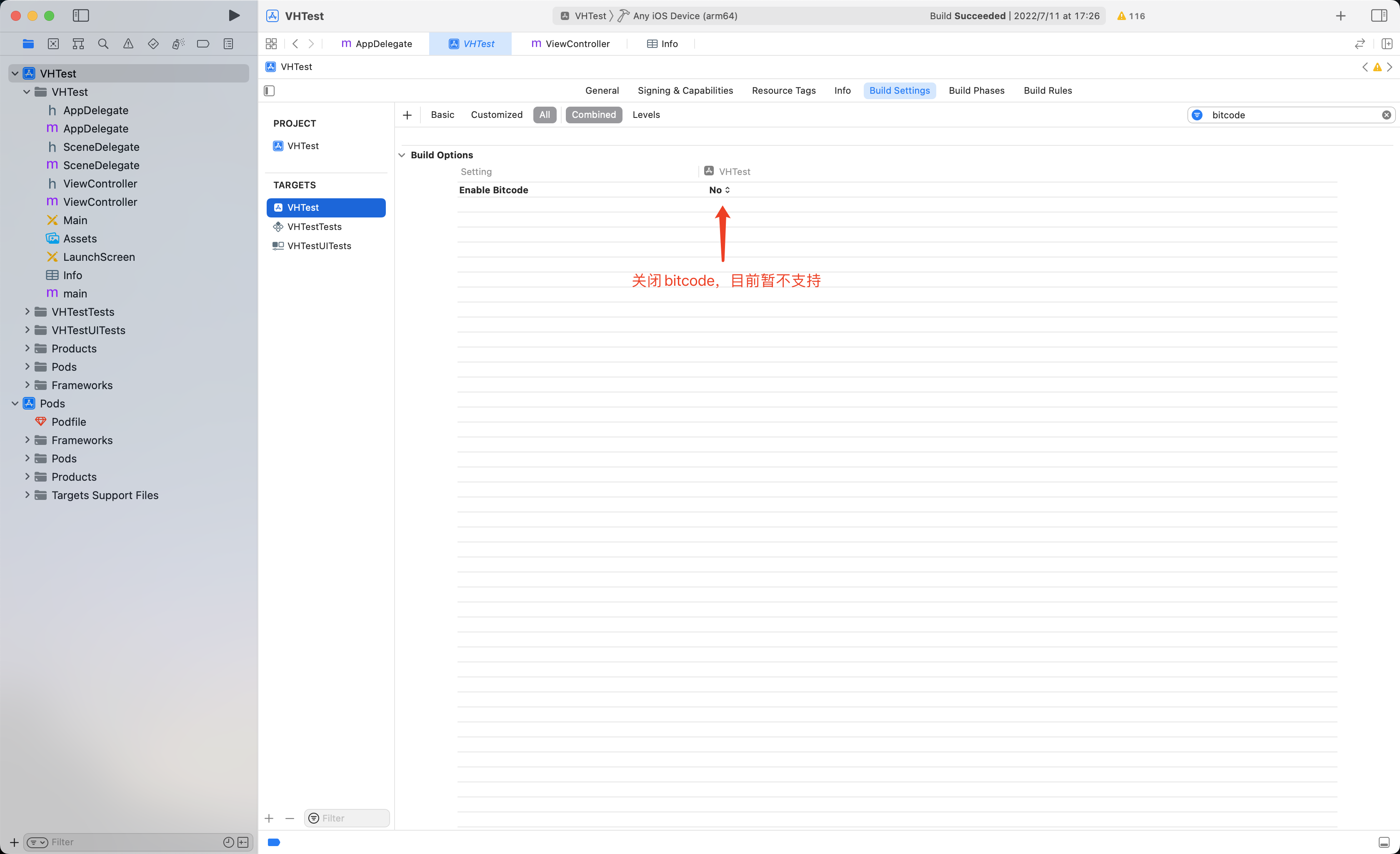Remove the selected target with minus

[x=290, y=818]
